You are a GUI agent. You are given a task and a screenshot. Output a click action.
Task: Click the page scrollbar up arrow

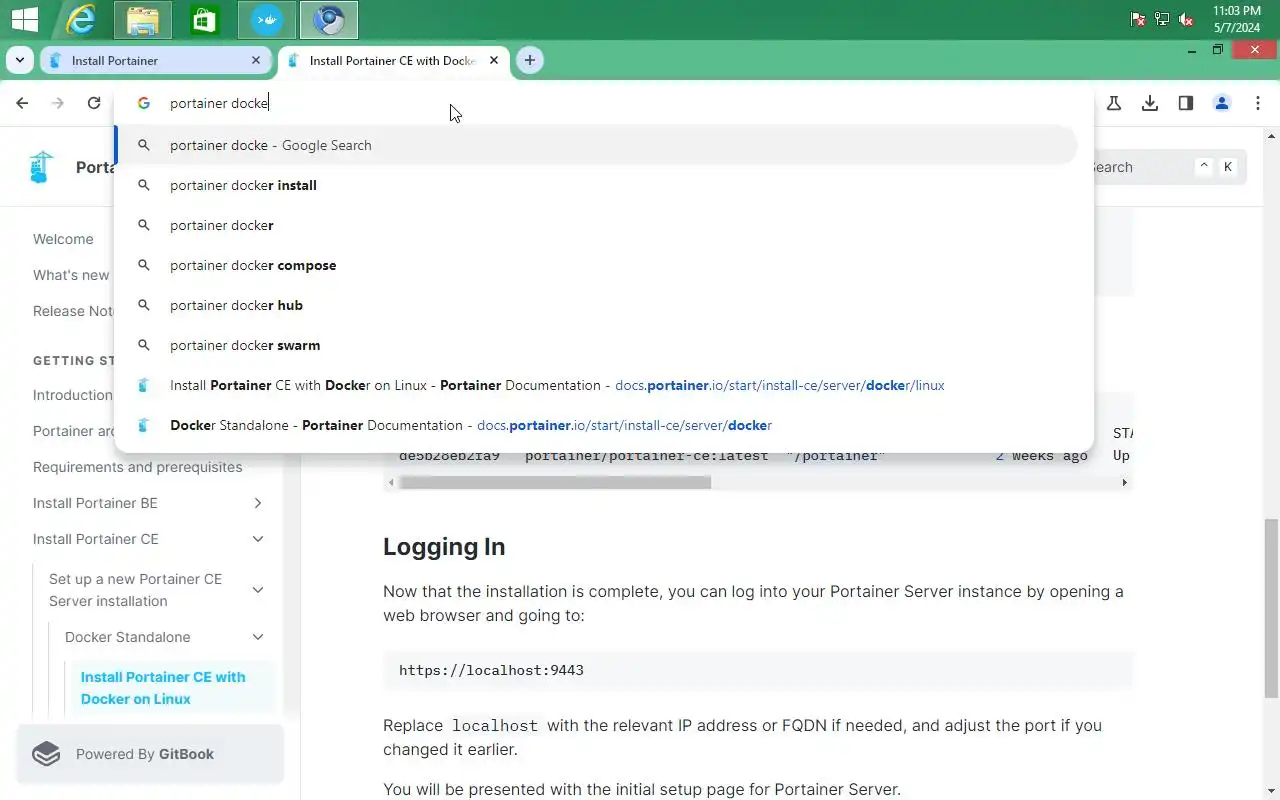point(1272,134)
